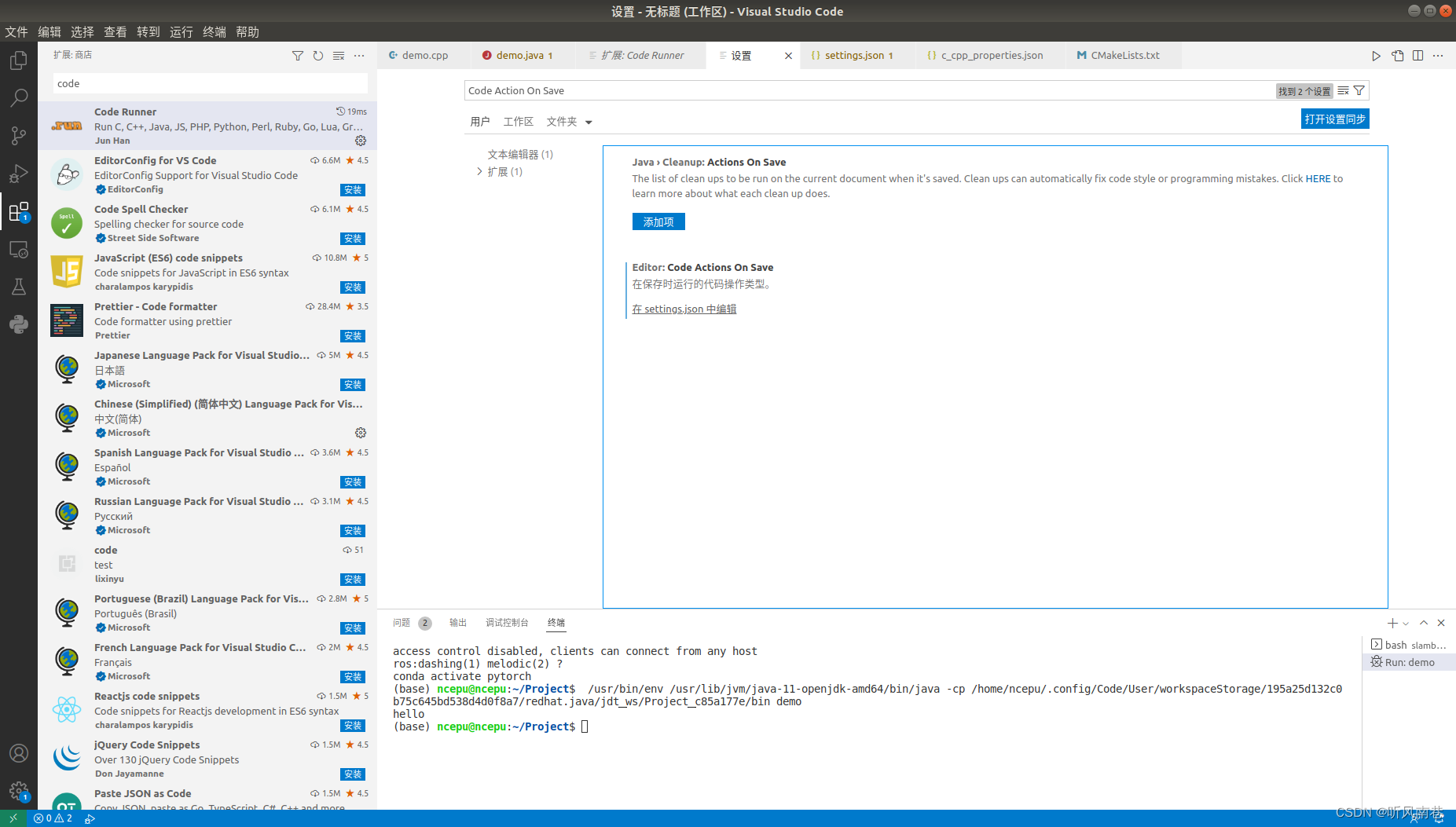Viewport: 1456px width, 827px height.
Task: Close the terminal panel
Action: point(1441,623)
